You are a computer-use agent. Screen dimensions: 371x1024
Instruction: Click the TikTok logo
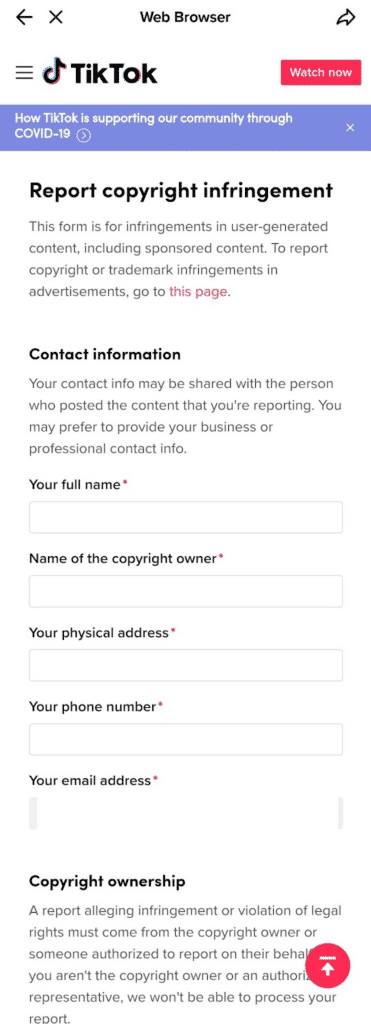(x=100, y=73)
